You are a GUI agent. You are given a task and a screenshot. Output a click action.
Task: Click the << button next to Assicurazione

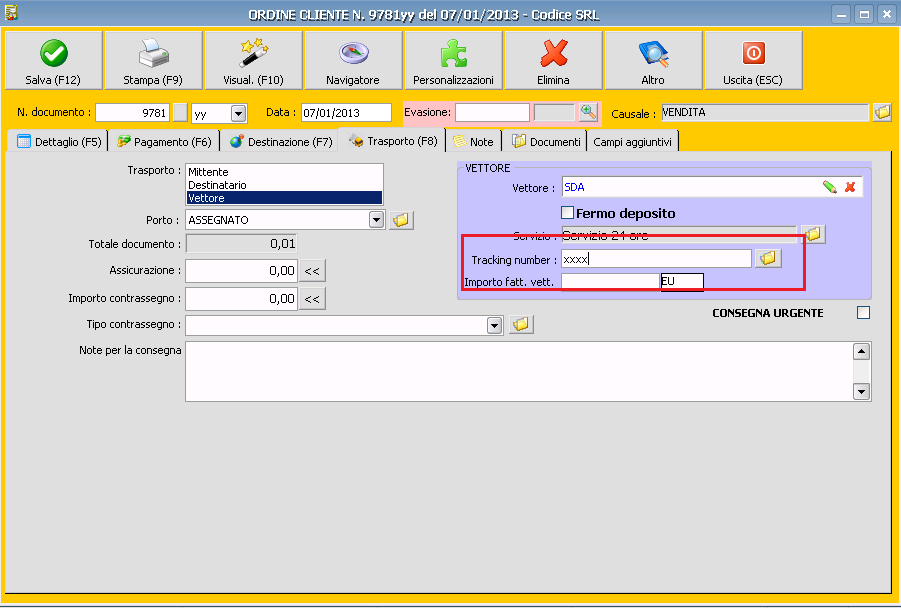[313, 270]
